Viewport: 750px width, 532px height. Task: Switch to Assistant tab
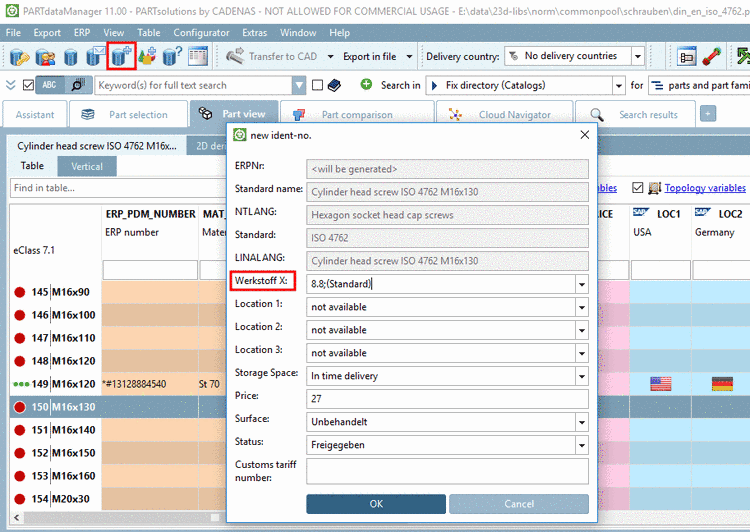[34, 114]
